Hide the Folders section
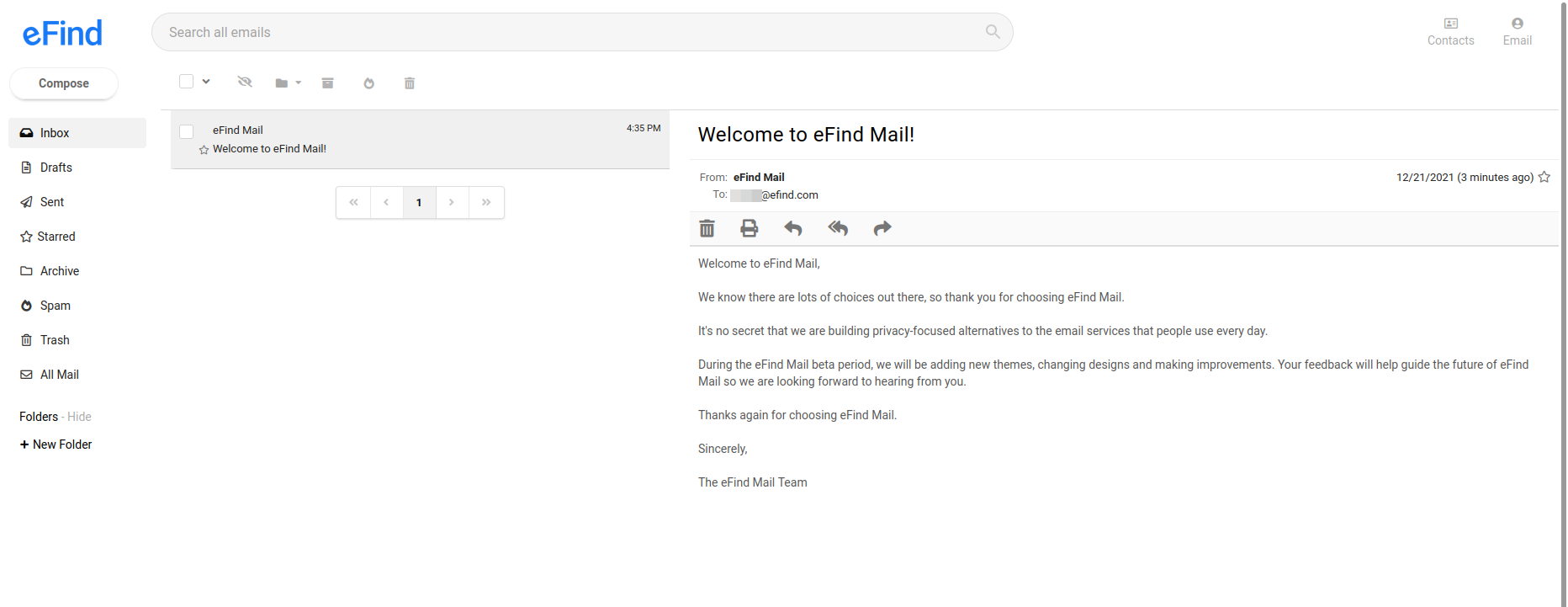The image size is (1568, 607). (79, 417)
